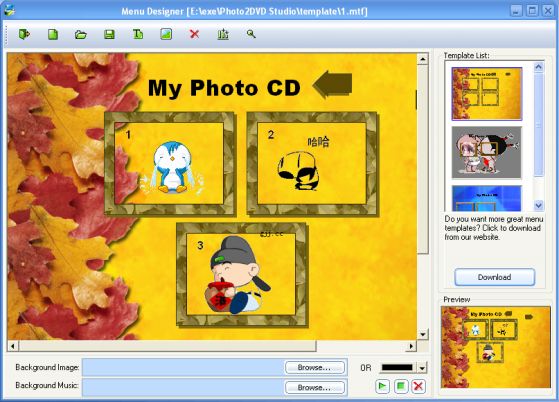This screenshot has height=402, width=559.
Task: Select menu frame 2 with panda drawing
Action: point(312,164)
